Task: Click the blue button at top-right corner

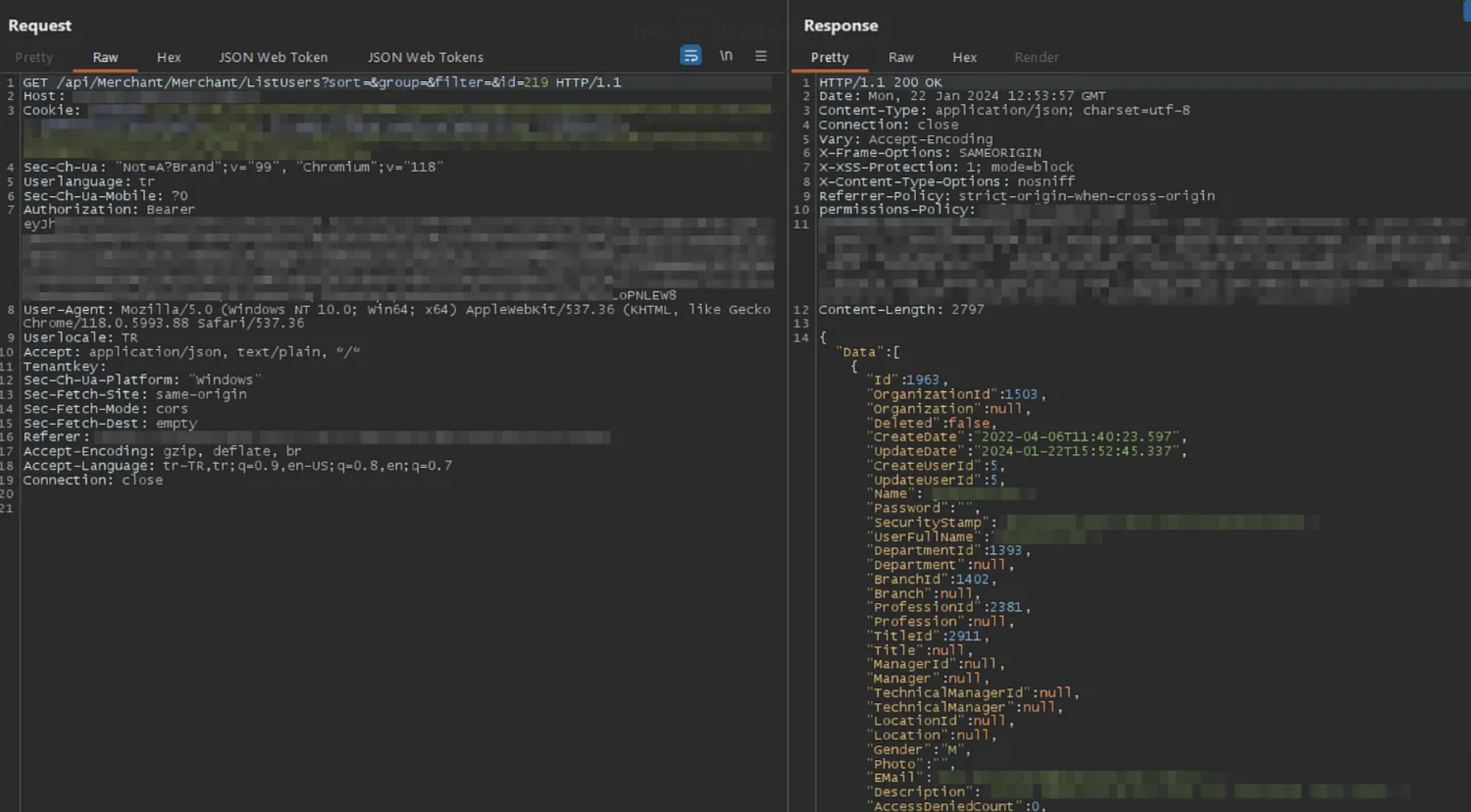Action: tap(1466, 10)
